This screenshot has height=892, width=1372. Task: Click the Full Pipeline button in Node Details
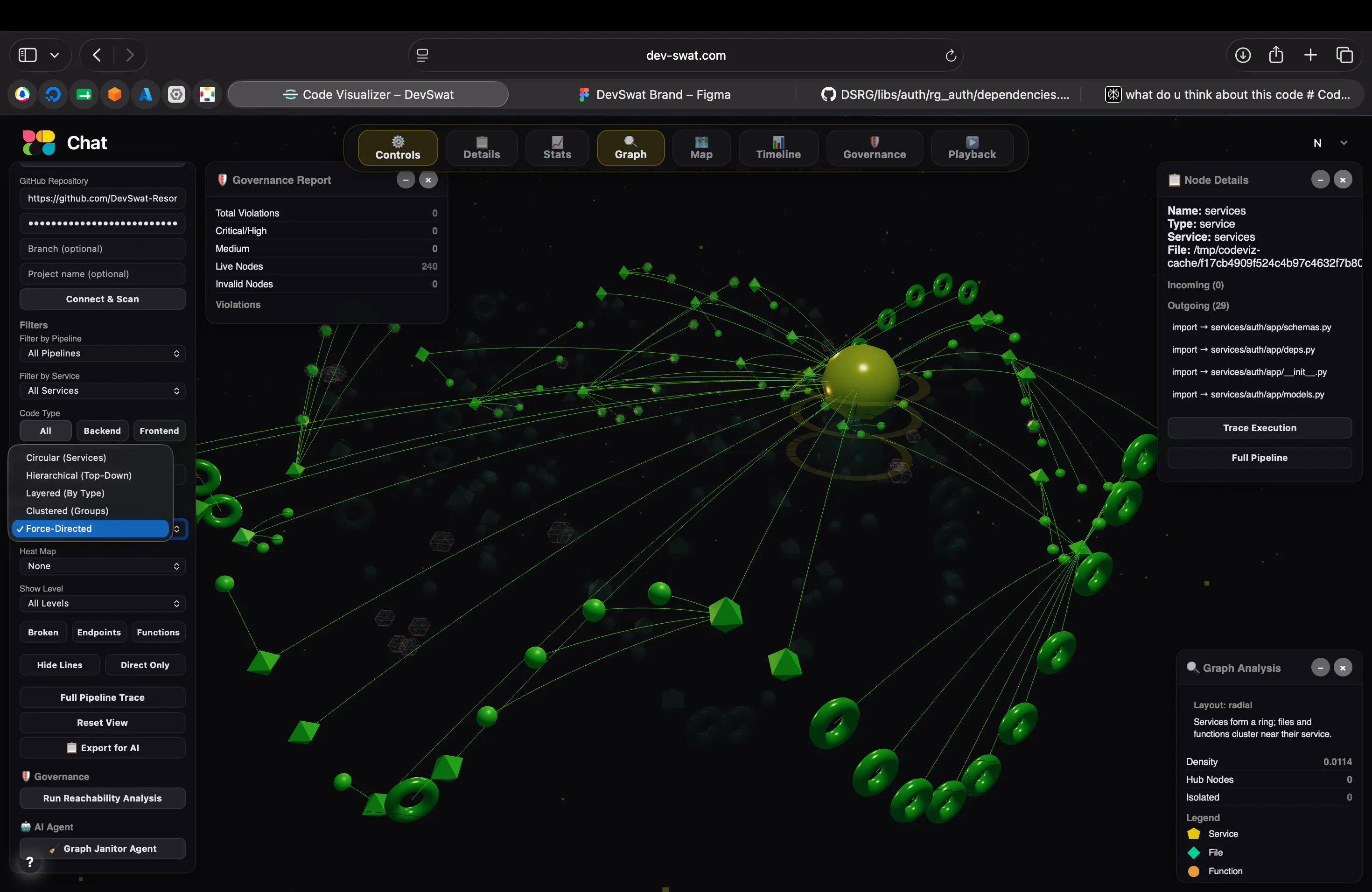[x=1260, y=458]
